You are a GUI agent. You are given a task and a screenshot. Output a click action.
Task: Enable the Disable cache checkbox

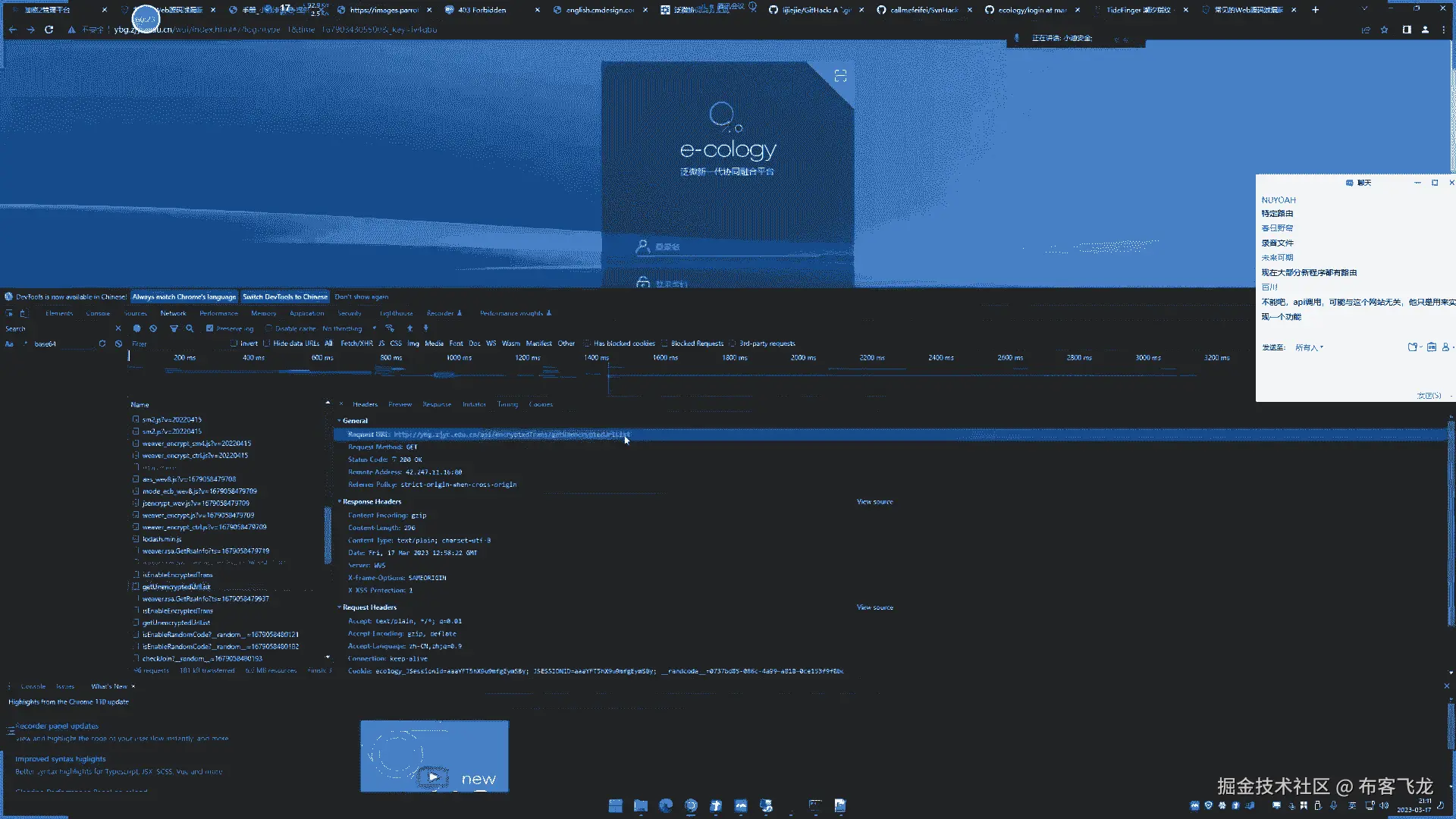click(268, 328)
